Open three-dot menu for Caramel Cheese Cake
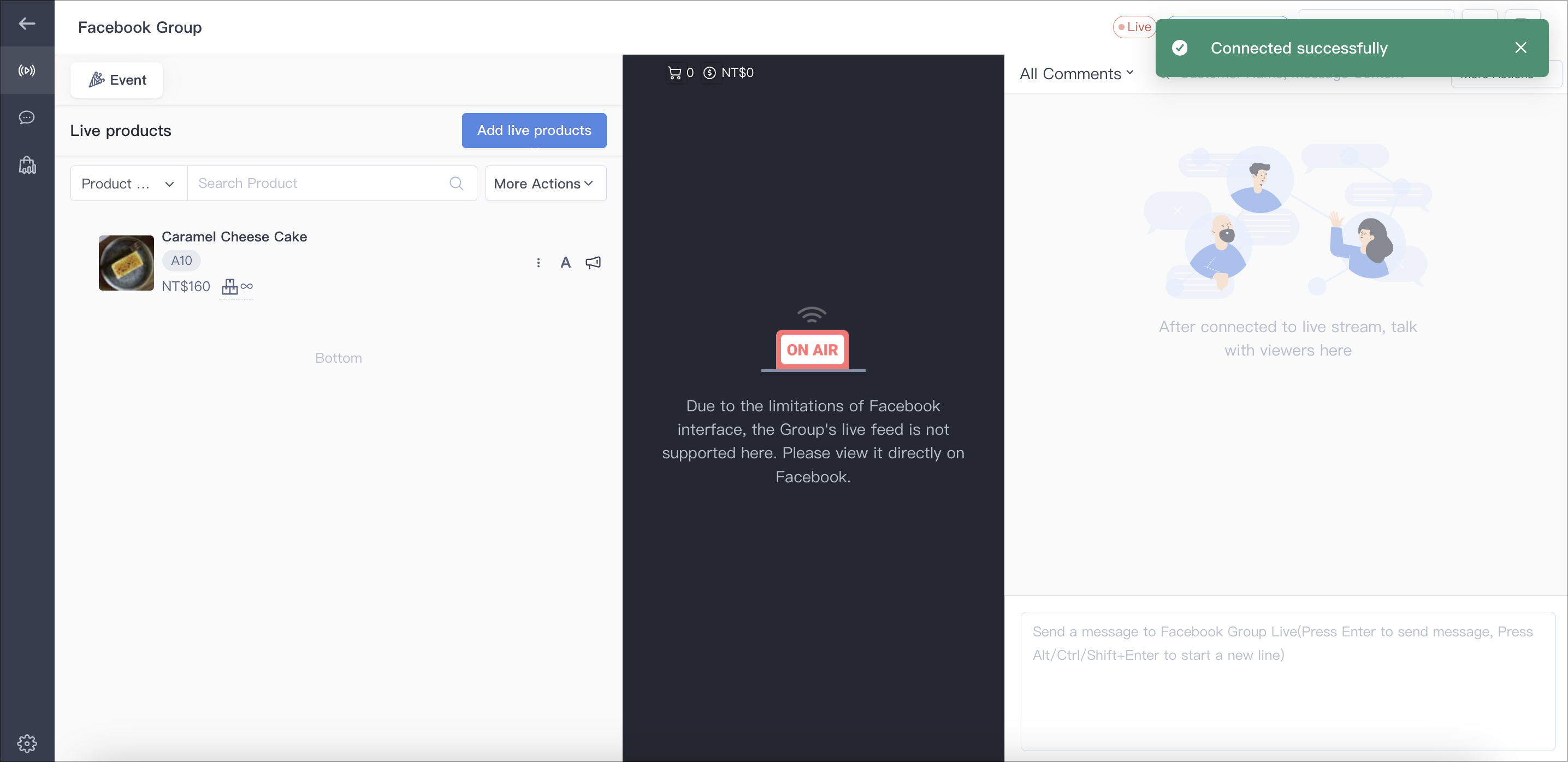The width and height of the screenshot is (1568, 762). 538,262
